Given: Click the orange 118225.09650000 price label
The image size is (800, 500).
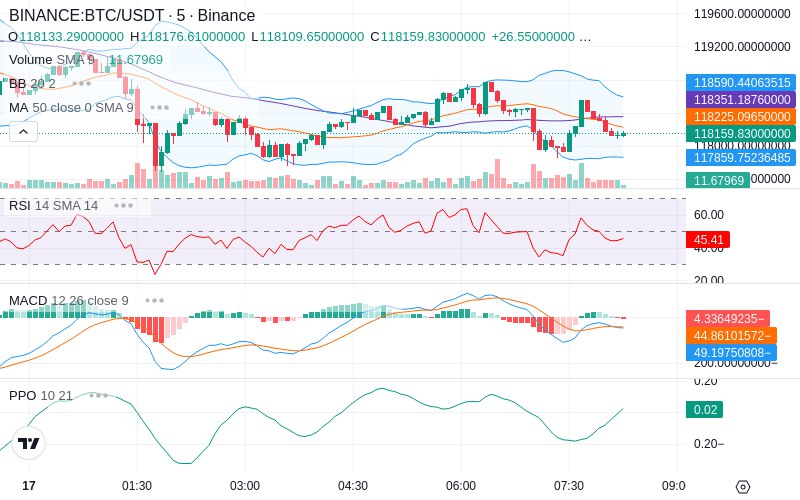Looking at the screenshot, I should pos(741,117).
